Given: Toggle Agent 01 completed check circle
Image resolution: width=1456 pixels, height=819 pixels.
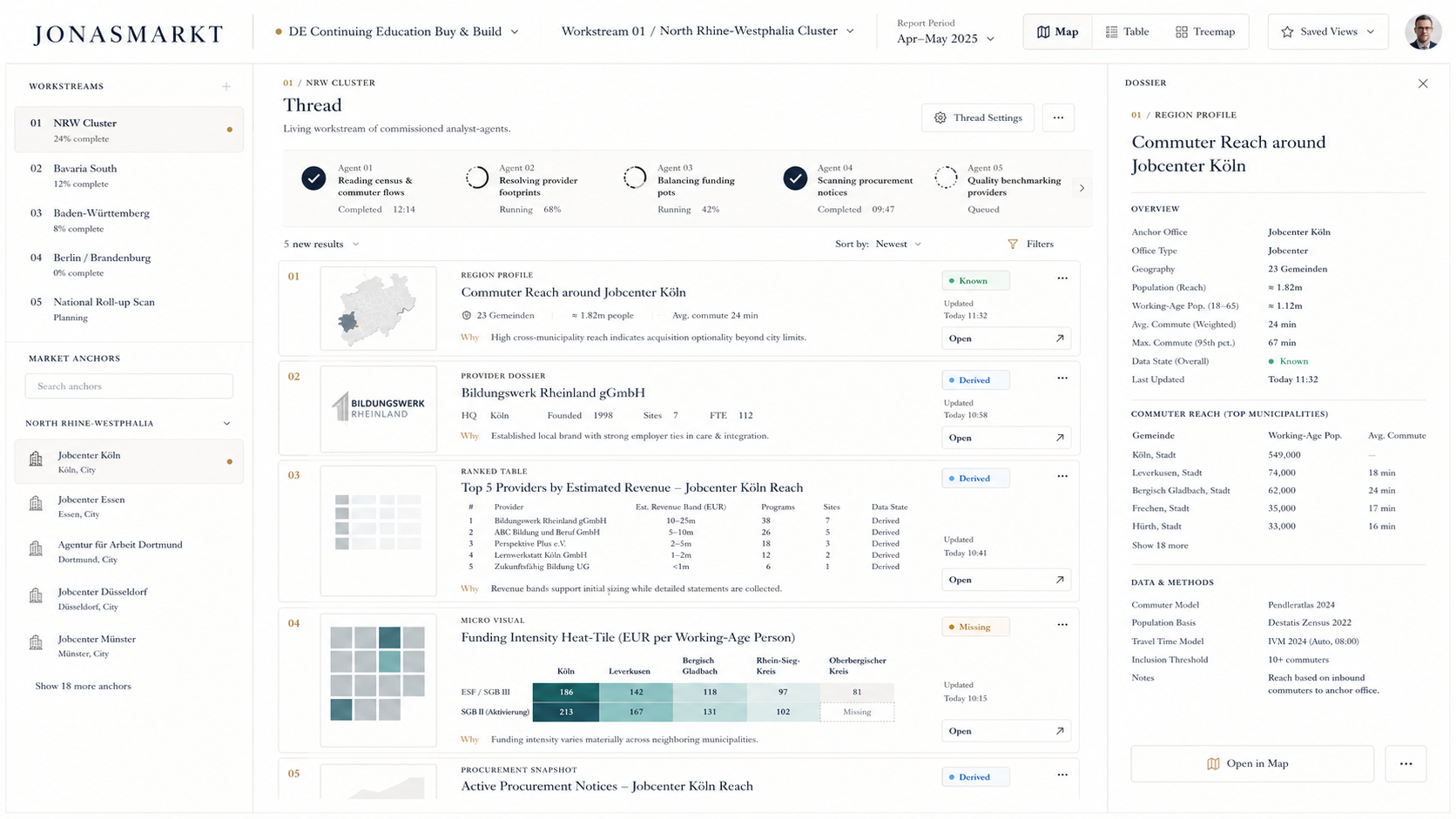Looking at the screenshot, I should coord(313,178).
